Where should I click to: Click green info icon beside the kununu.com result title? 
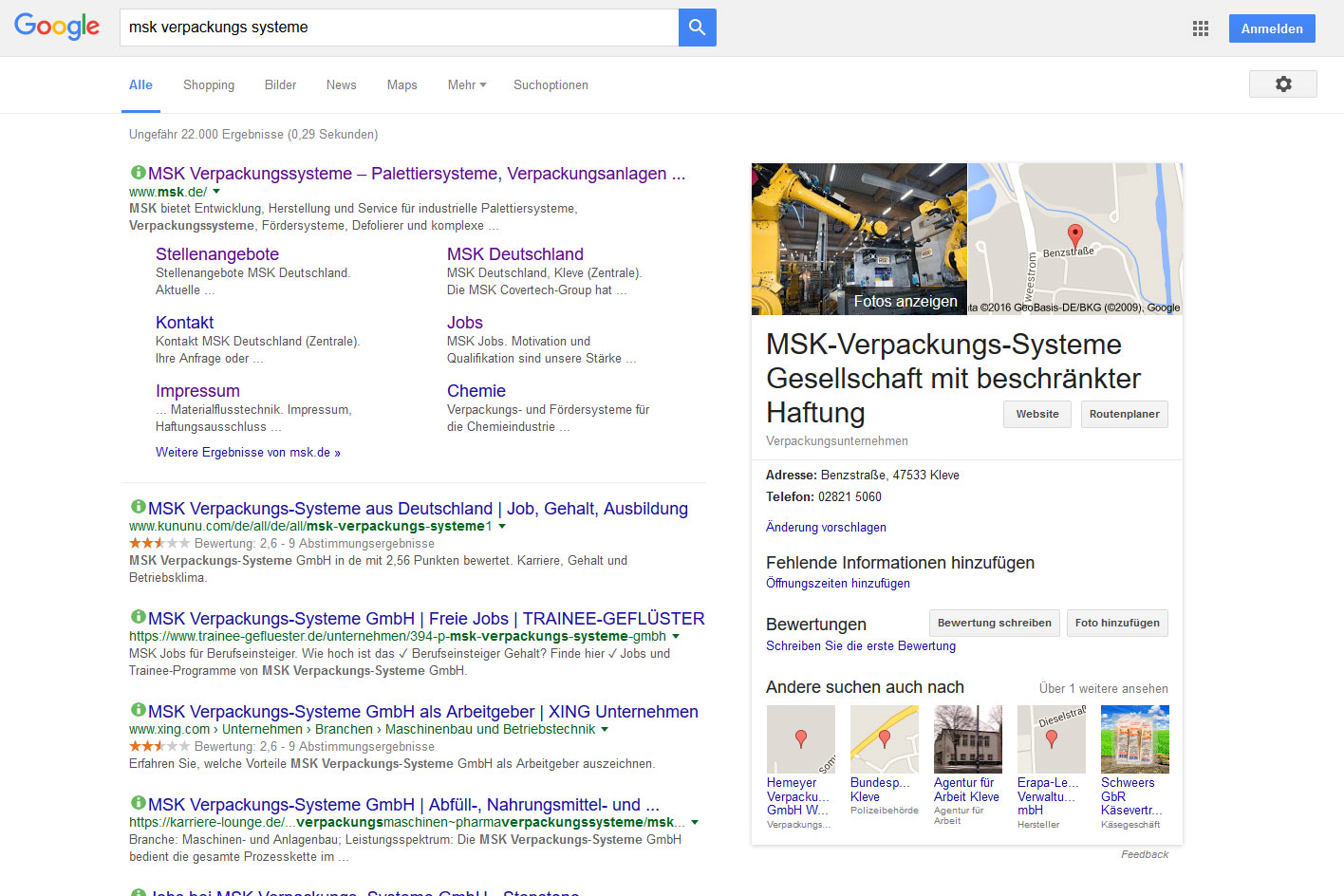(138, 507)
